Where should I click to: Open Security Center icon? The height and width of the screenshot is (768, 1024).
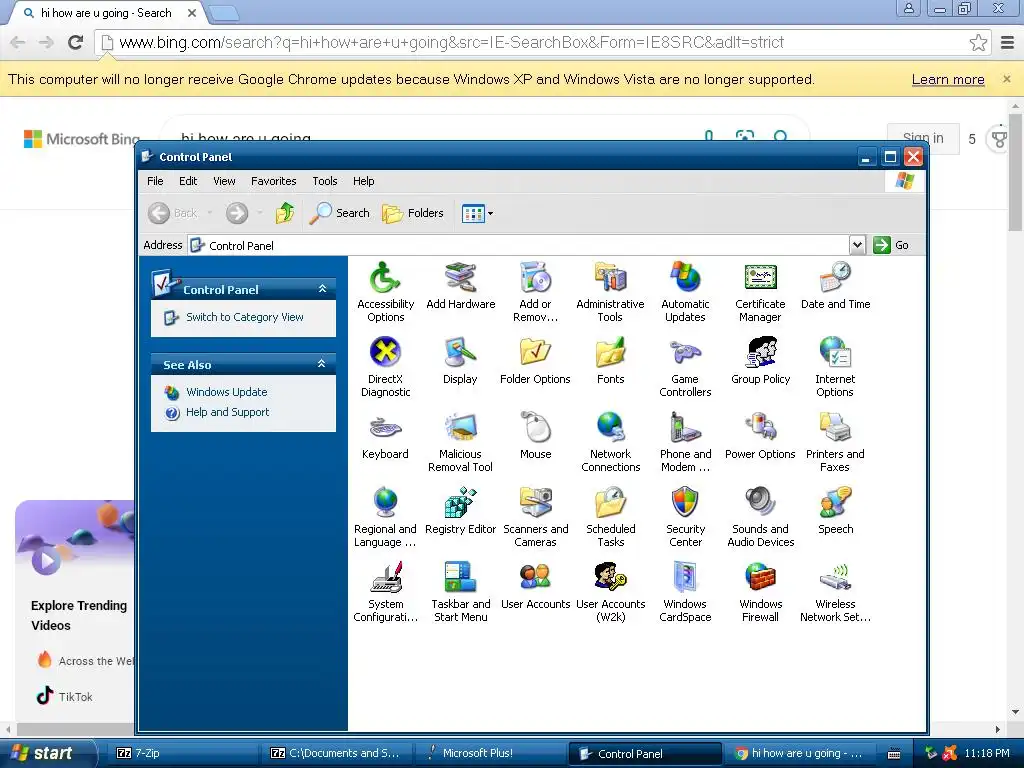pos(684,517)
